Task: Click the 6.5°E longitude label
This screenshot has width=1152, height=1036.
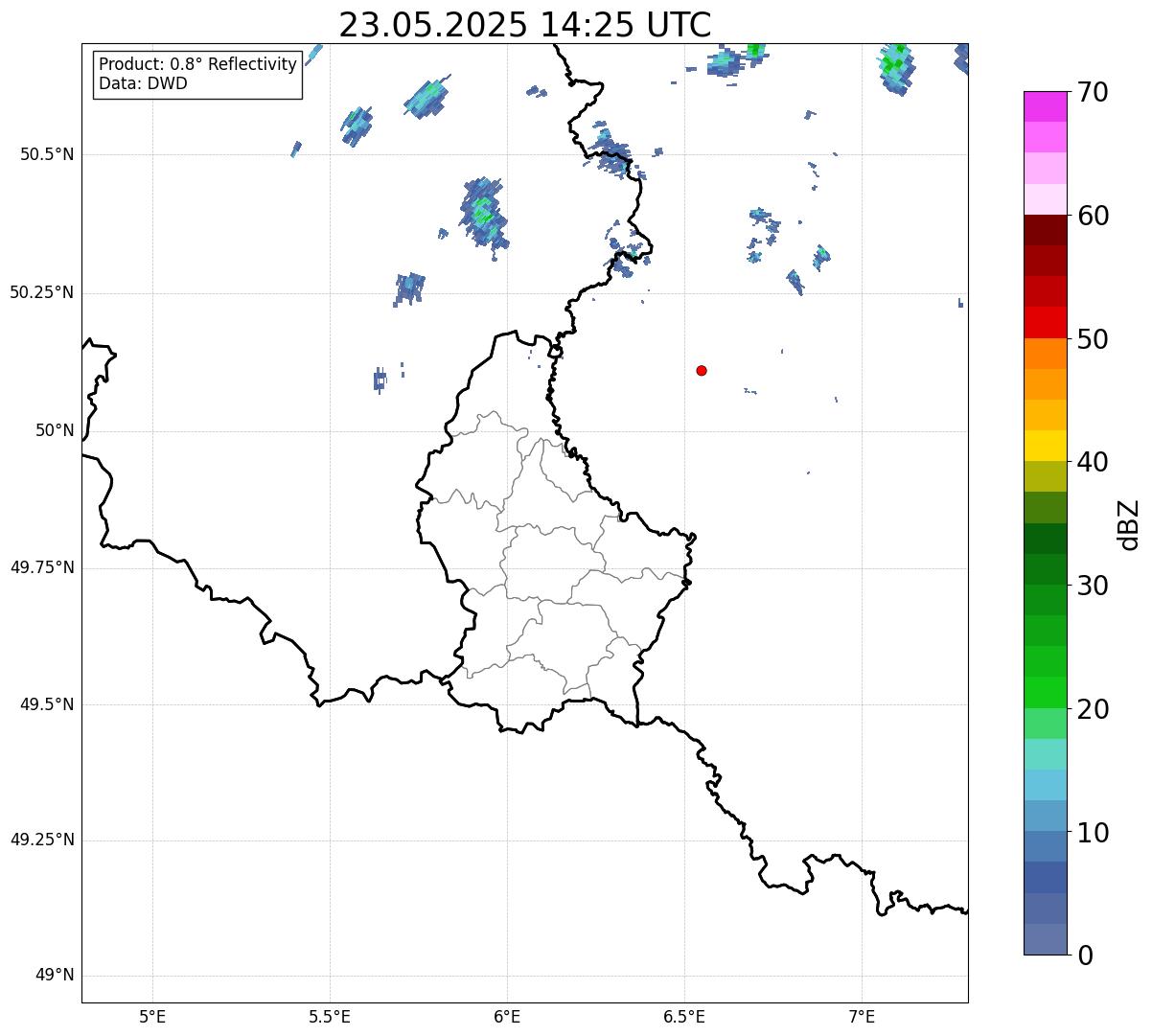Action: (684, 1017)
